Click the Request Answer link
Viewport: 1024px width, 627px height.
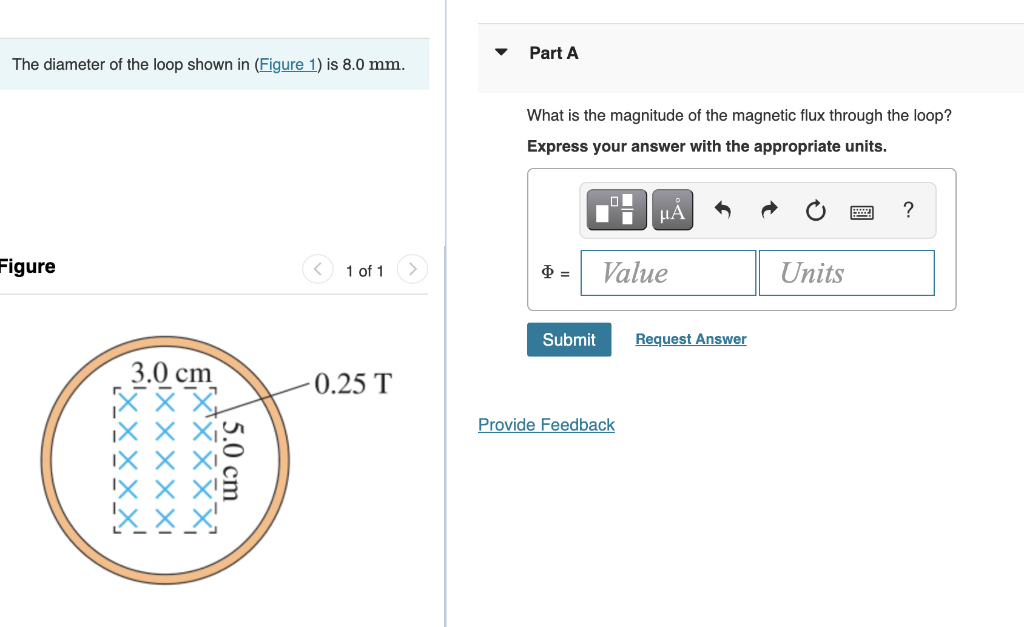tap(690, 339)
